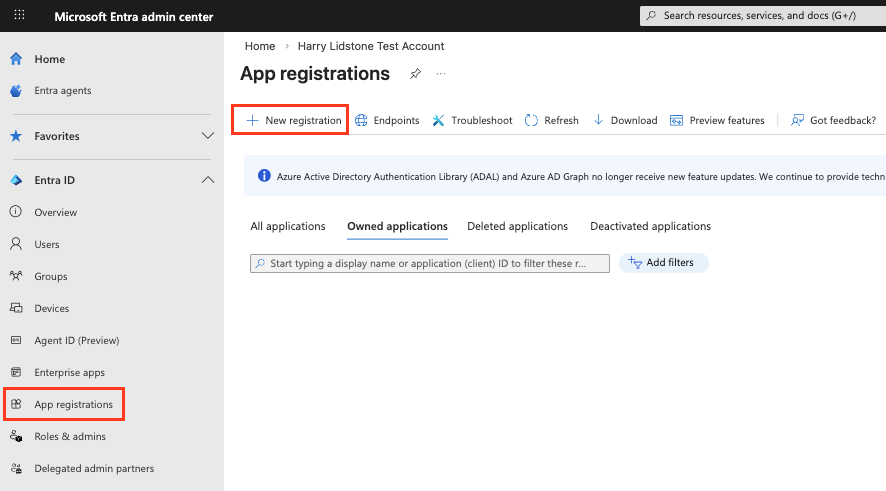Click the Download arrow icon
Image resolution: width=886 pixels, height=491 pixels.
coord(598,120)
